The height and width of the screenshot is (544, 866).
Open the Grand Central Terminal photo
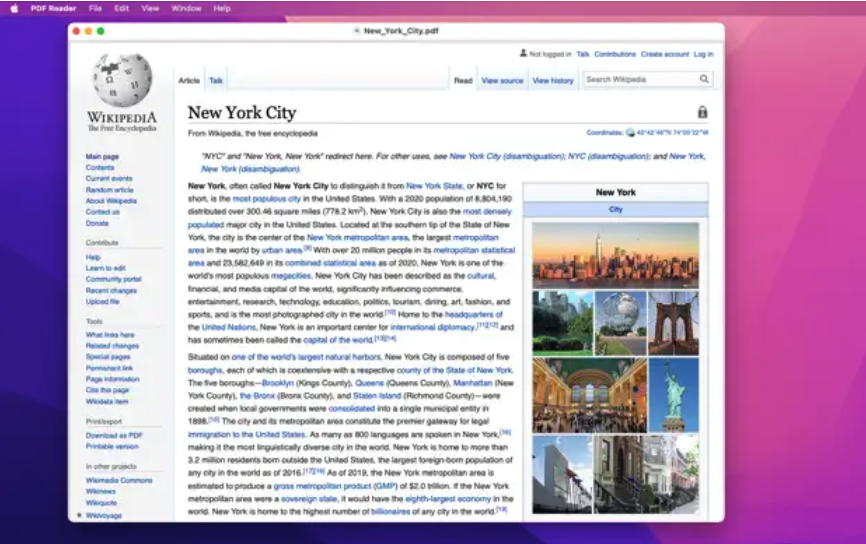[x=589, y=395]
